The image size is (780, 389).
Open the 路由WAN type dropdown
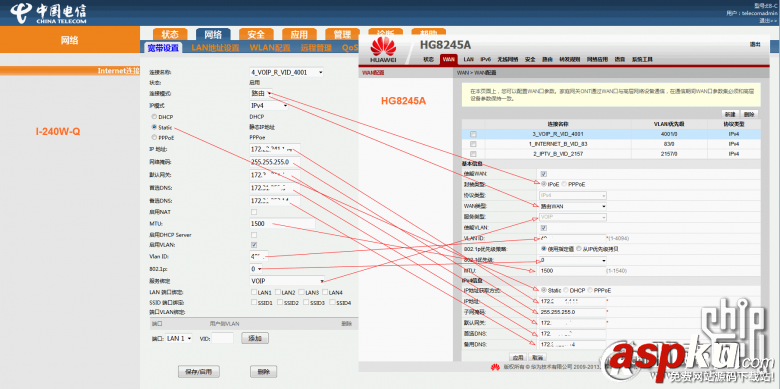tap(573, 206)
